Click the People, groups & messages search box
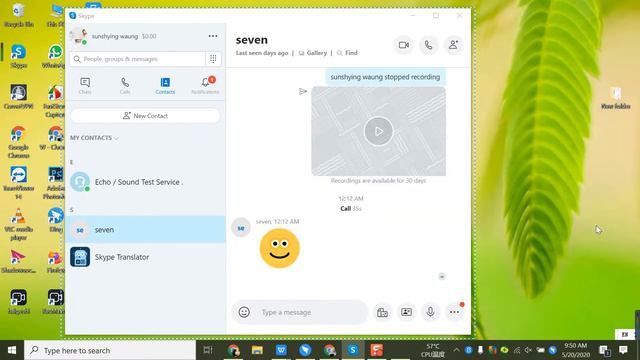This screenshot has width=640, height=360. 138,59
